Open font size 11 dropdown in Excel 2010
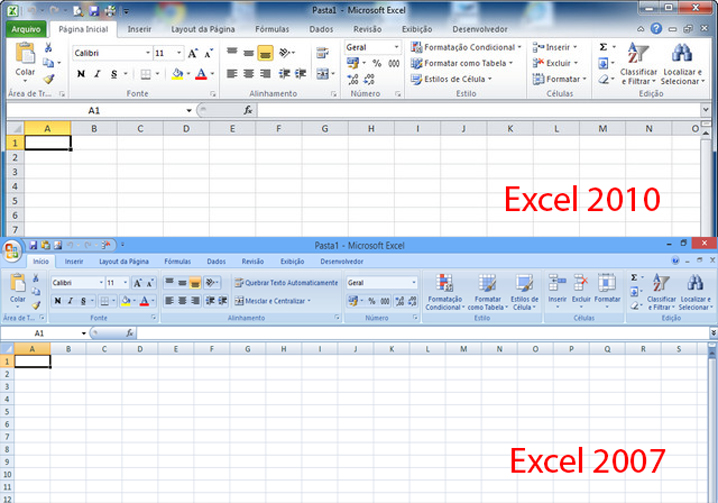718x503 pixels. point(179,53)
